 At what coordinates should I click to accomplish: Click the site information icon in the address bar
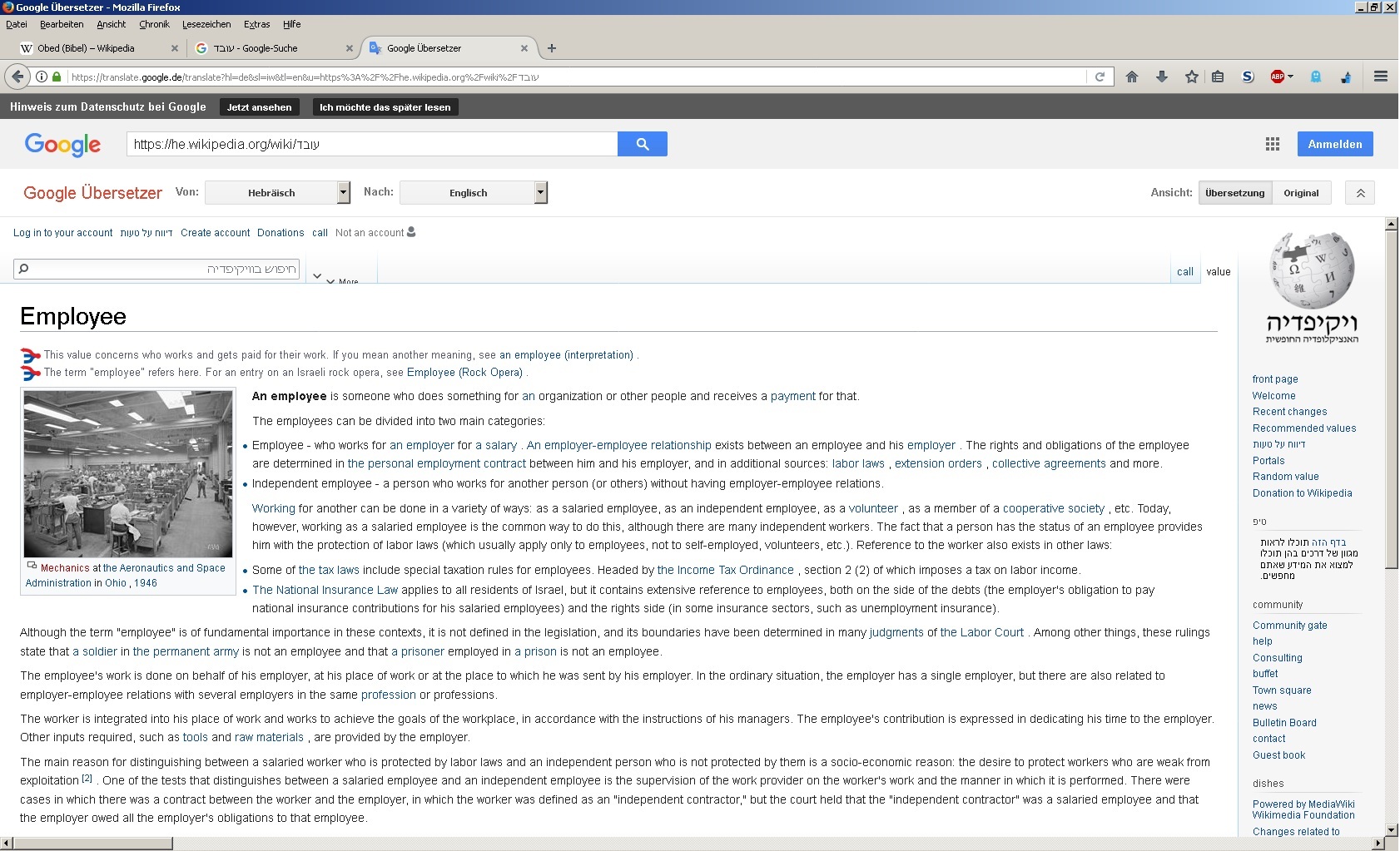click(x=42, y=77)
